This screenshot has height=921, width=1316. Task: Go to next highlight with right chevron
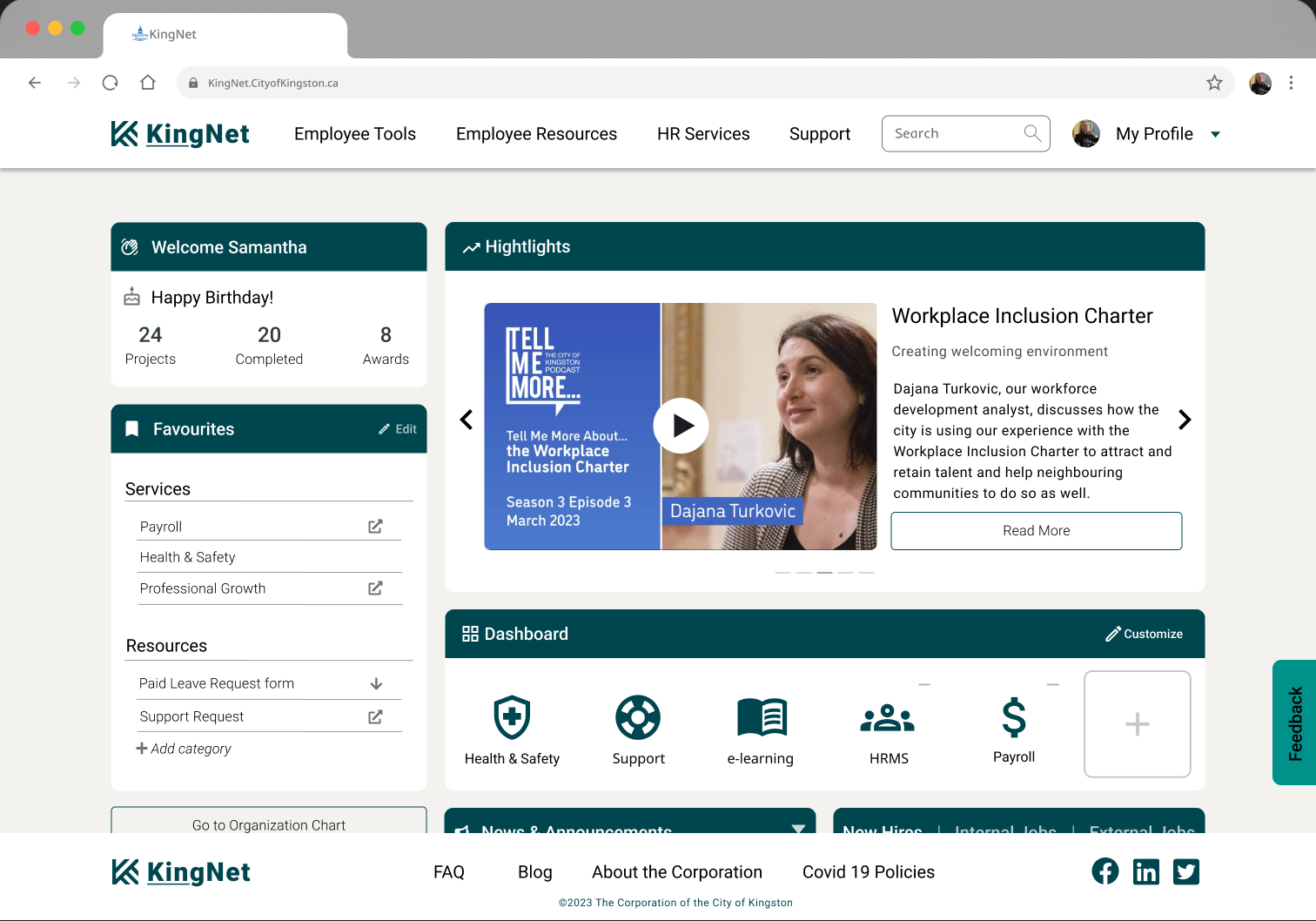coord(1185,420)
